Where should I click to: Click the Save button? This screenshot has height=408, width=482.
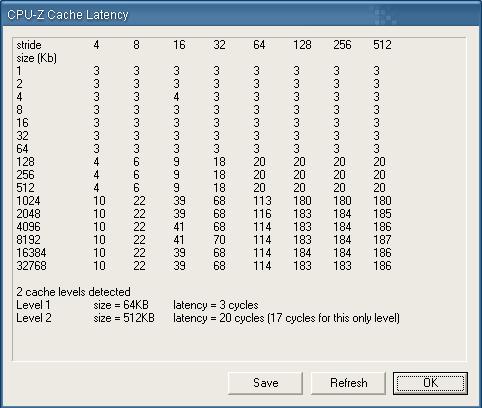coord(265,383)
